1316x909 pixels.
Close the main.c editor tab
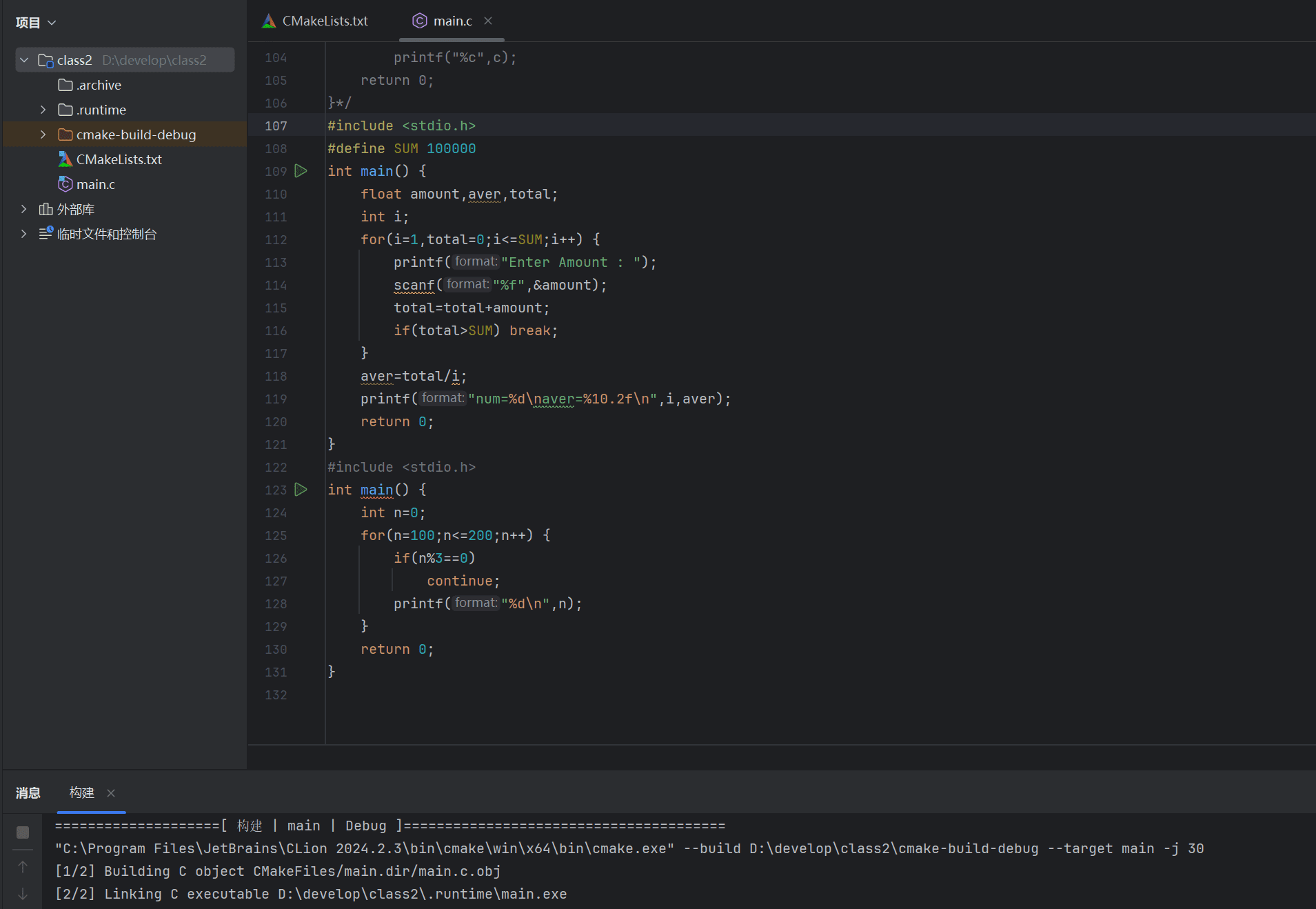coord(488,21)
